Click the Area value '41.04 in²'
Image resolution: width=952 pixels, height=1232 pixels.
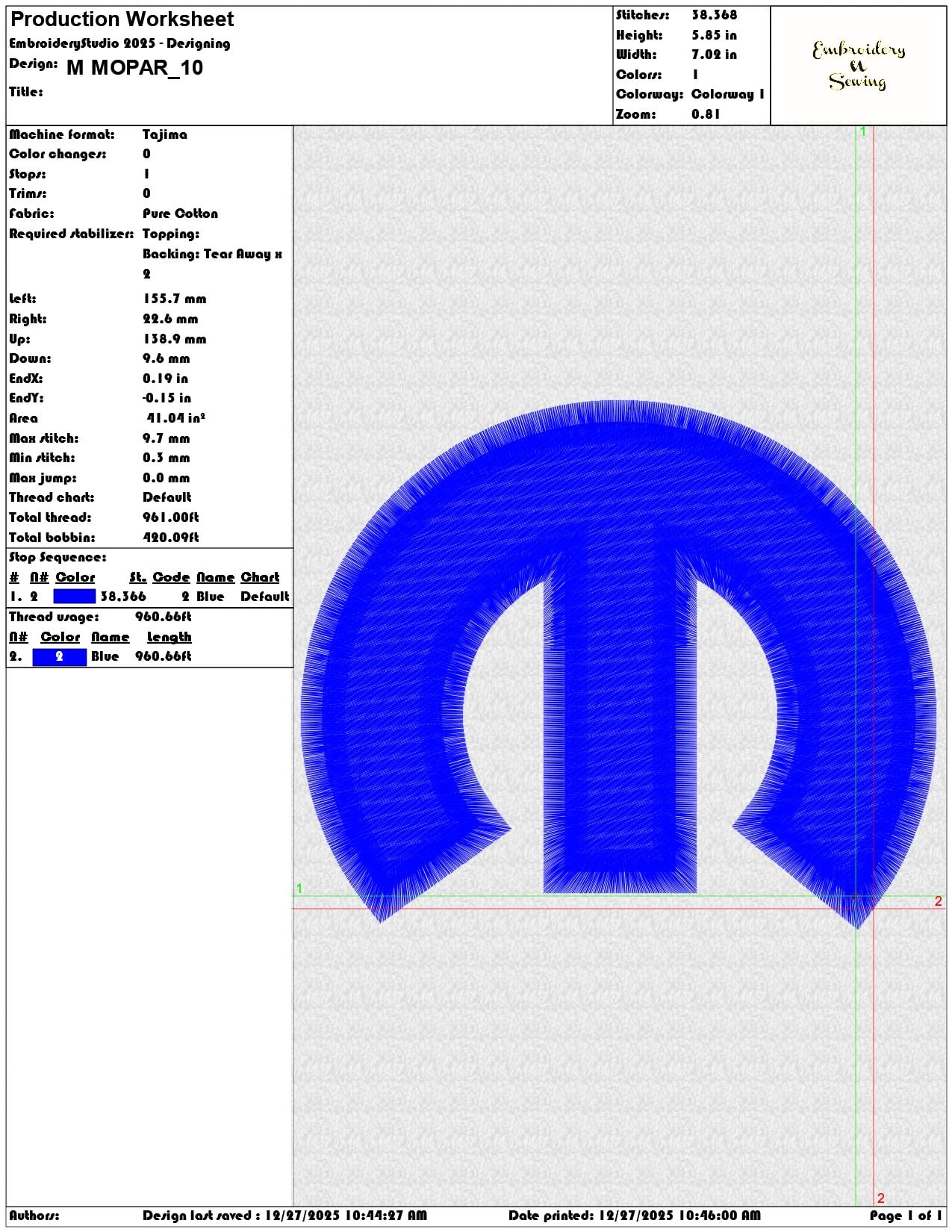point(175,418)
